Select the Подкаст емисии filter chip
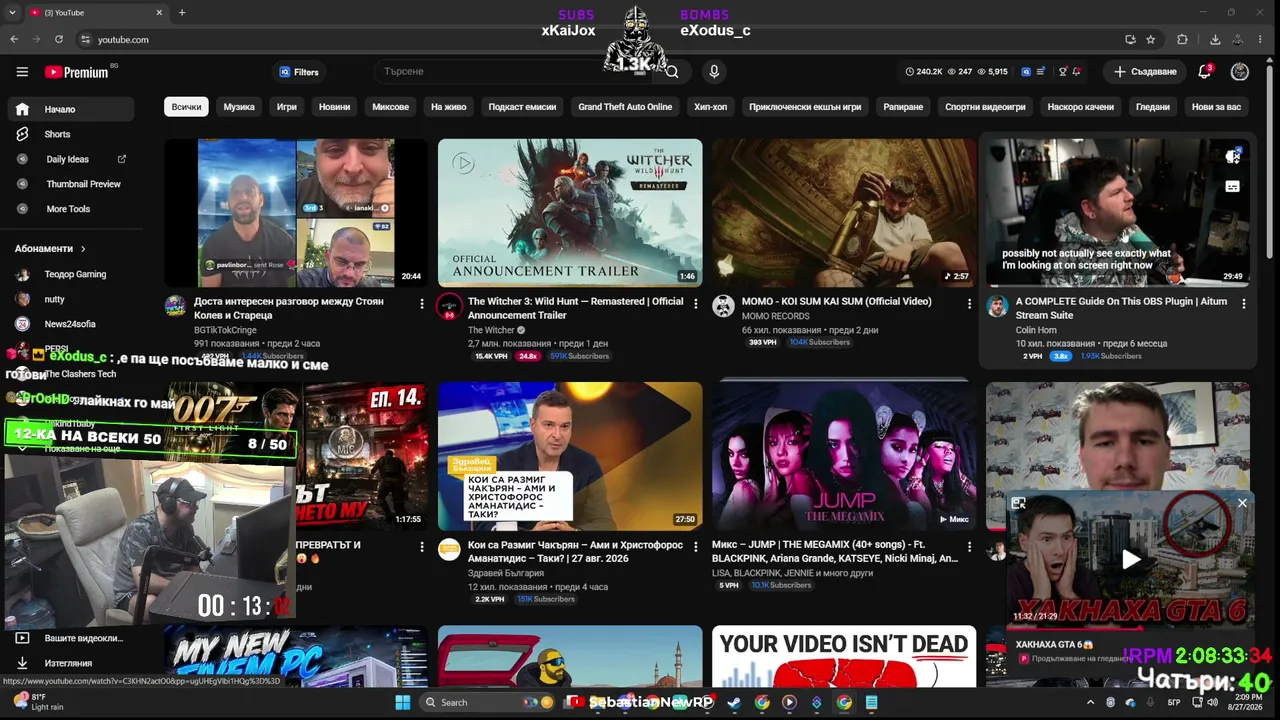 pos(522,107)
